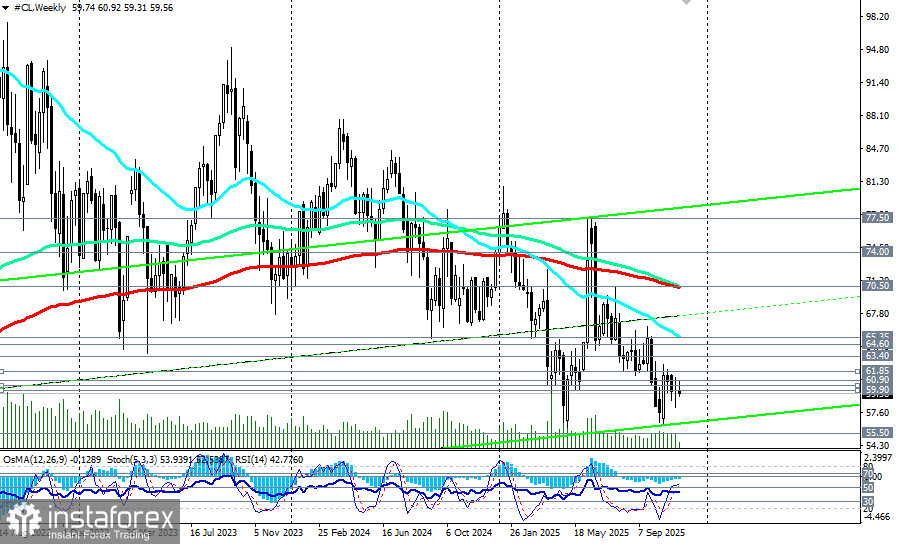The width and height of the screenshot is (899, 544).
Task: Click the Stoch(5,3,3) indicator label
Action: pos(133,460)
